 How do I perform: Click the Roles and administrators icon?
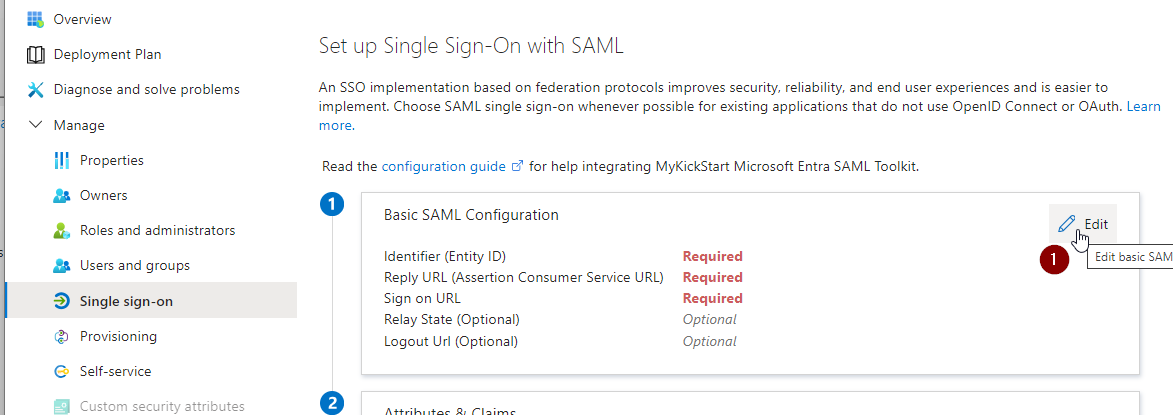click(62, 230)
